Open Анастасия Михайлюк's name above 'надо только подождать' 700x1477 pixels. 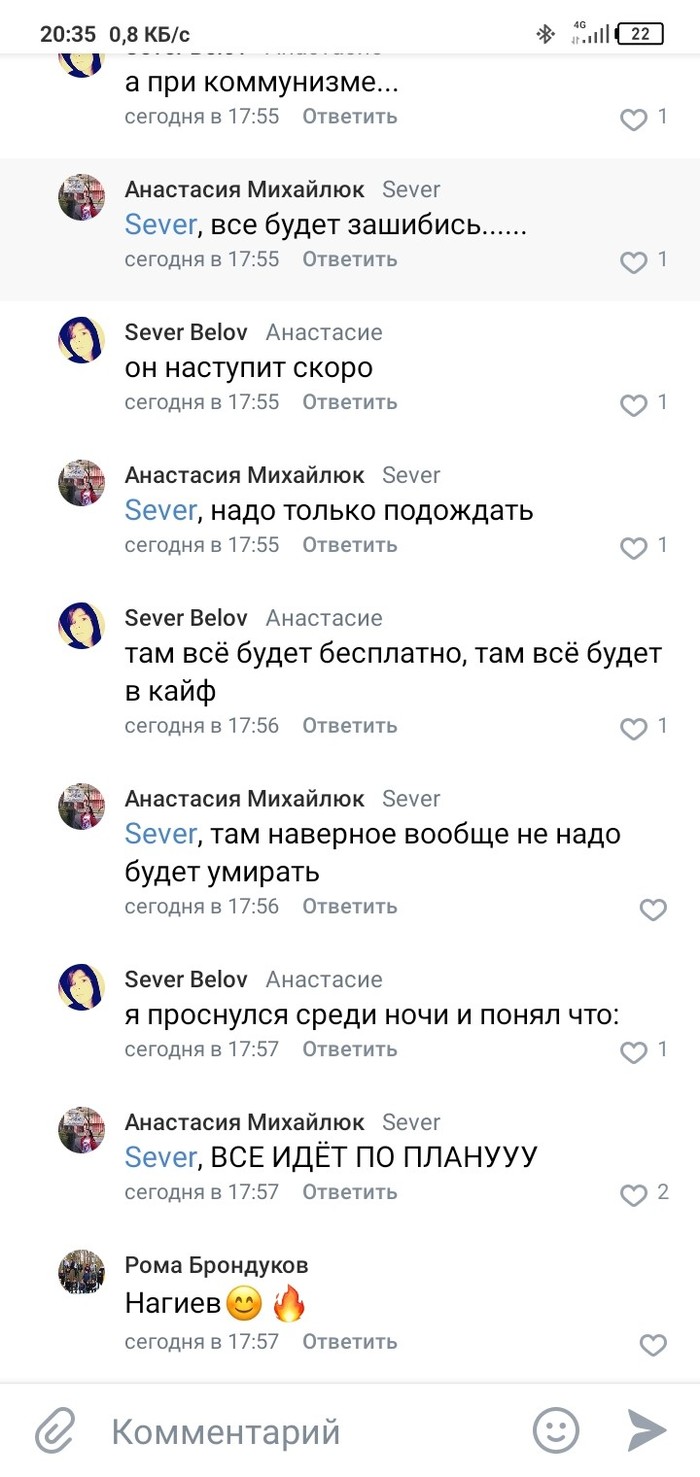tap(244, 475)
